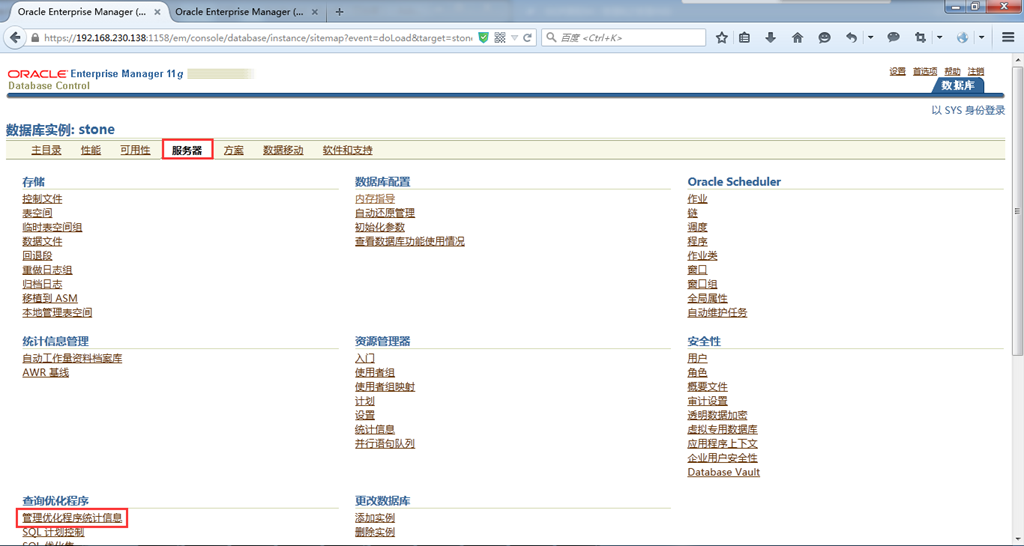1024x546 pixels.
Task: Click the 注销 logout link
Action: pyautogui.click(x=975, y=71)
